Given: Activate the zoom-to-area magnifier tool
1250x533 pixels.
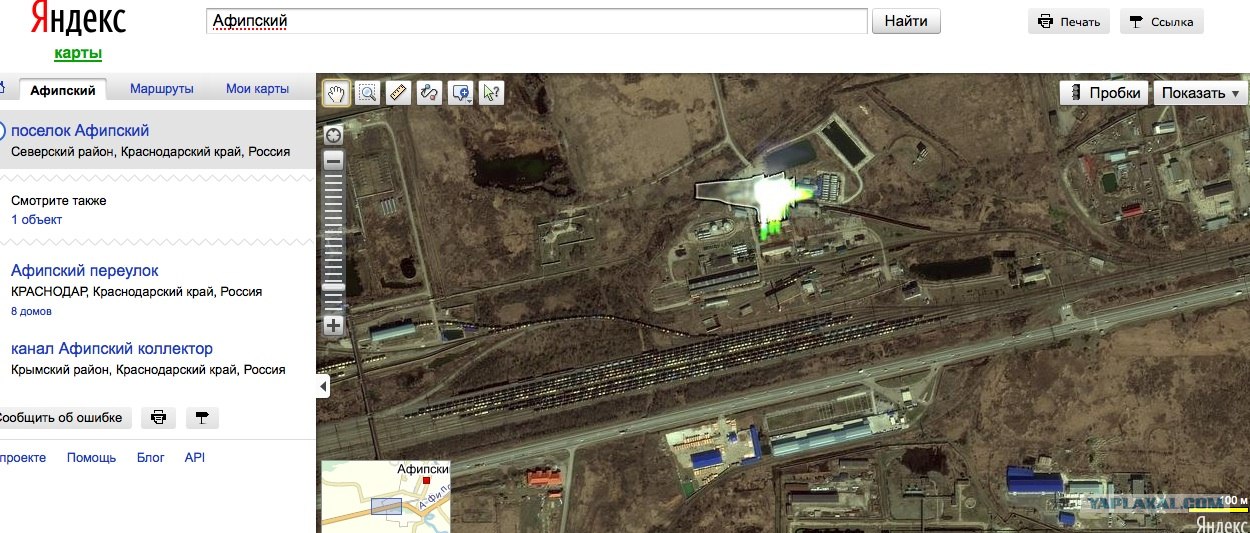Looking at the screenshot, I should [367, 93].
